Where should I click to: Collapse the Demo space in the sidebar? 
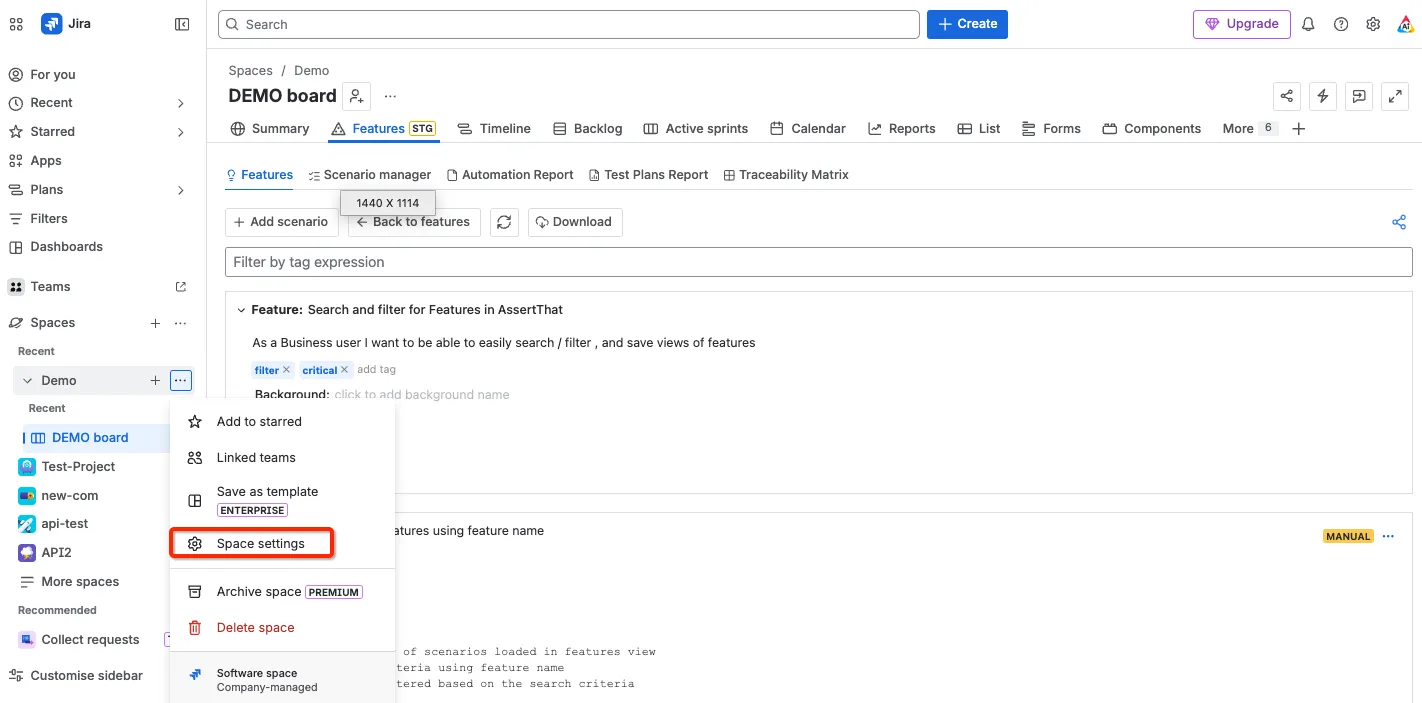click(28, 381)
